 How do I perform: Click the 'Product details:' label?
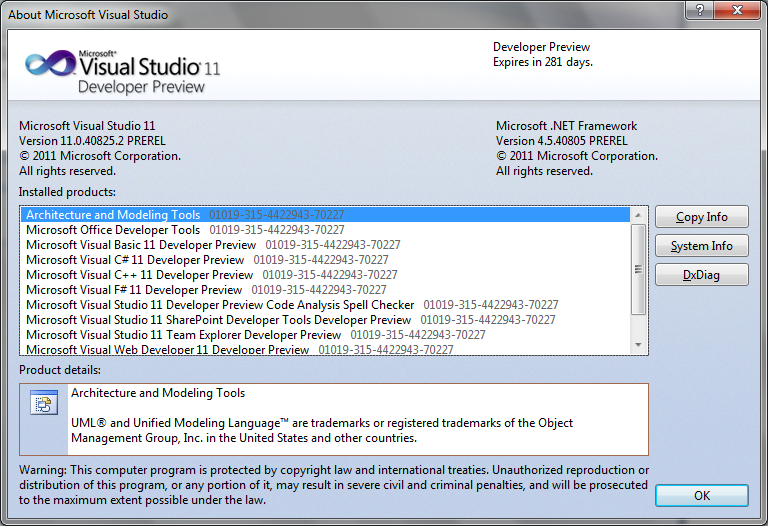(x=60, y=370)
